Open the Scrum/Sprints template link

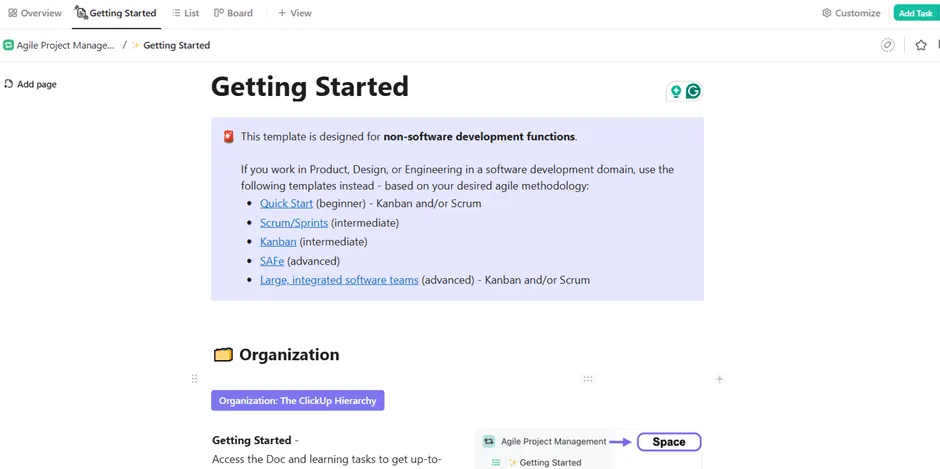pyautogui.click(x=294, y=223)
